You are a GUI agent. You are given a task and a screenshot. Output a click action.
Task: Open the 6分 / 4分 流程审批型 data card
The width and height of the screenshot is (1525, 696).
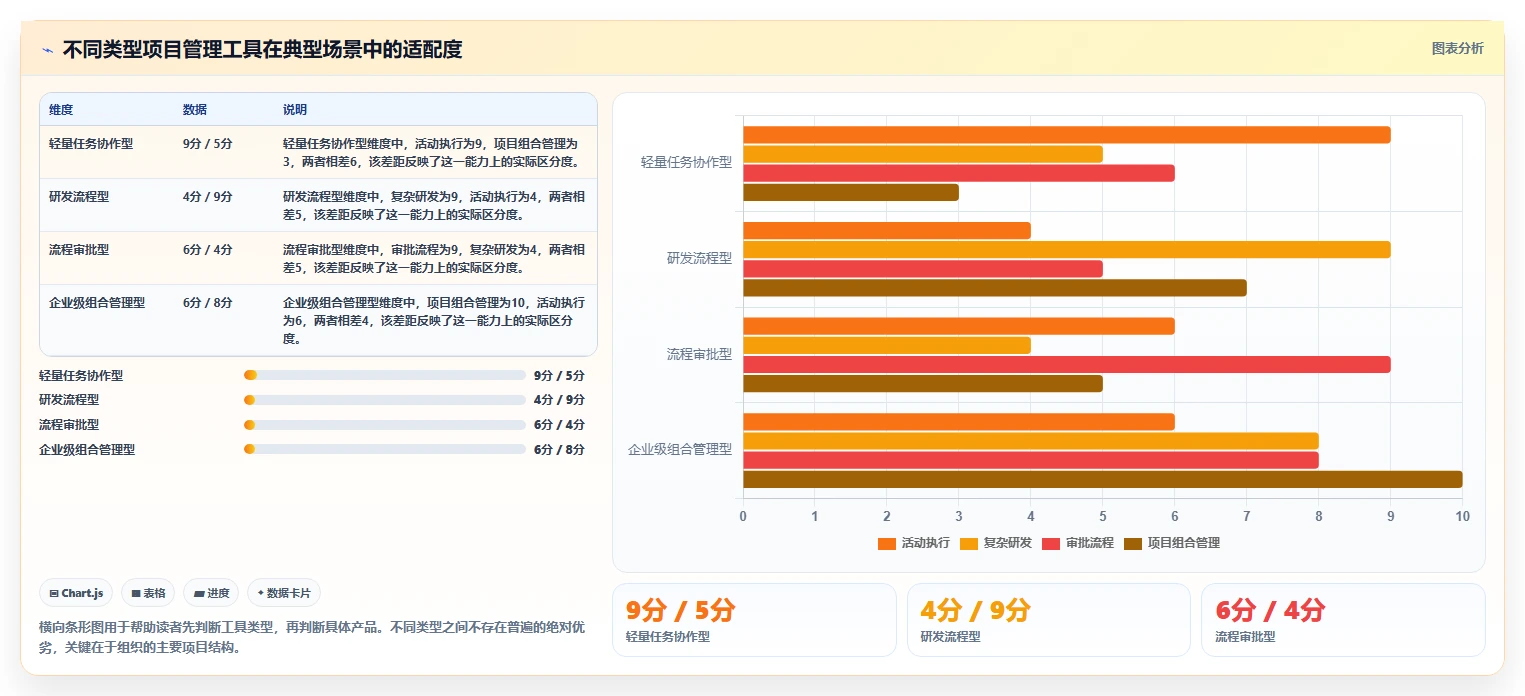[x=1343, y=620]
